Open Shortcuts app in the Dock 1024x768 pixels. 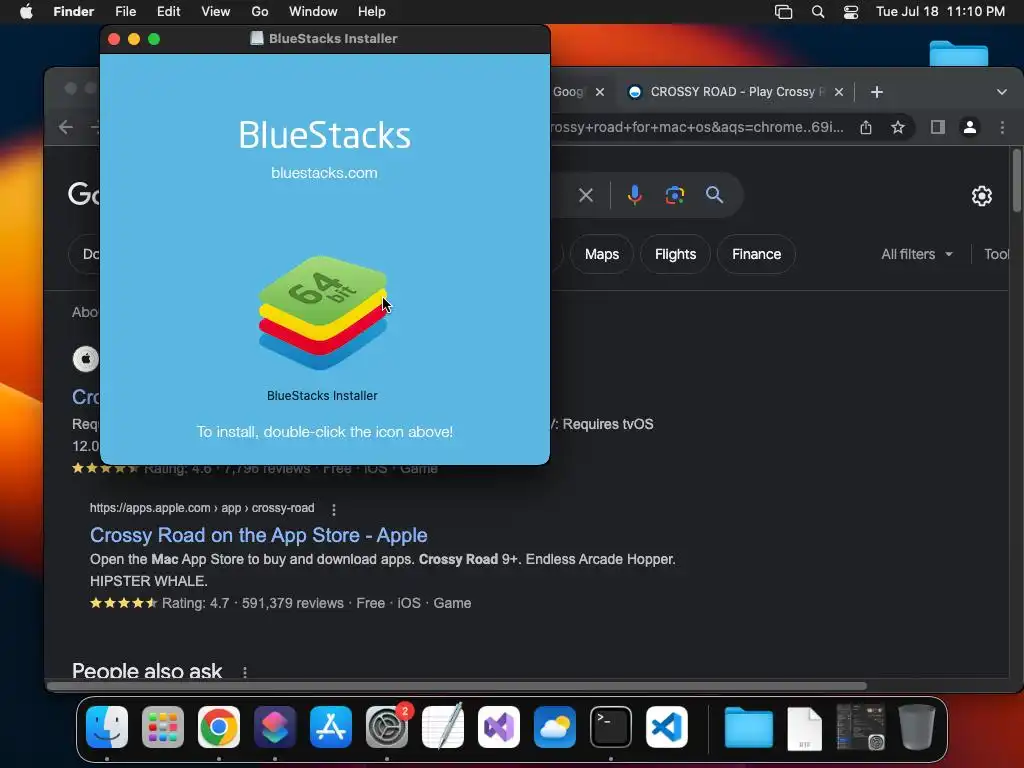pos(275,726)
